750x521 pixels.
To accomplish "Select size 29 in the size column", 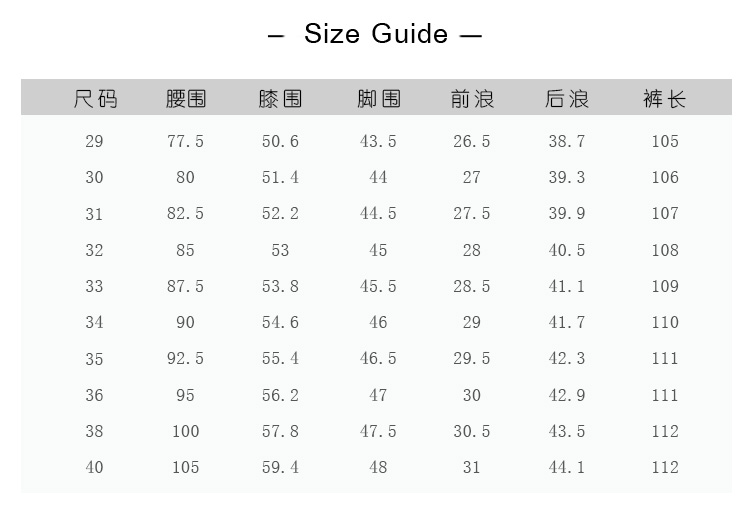I will (x=94, y=141).
